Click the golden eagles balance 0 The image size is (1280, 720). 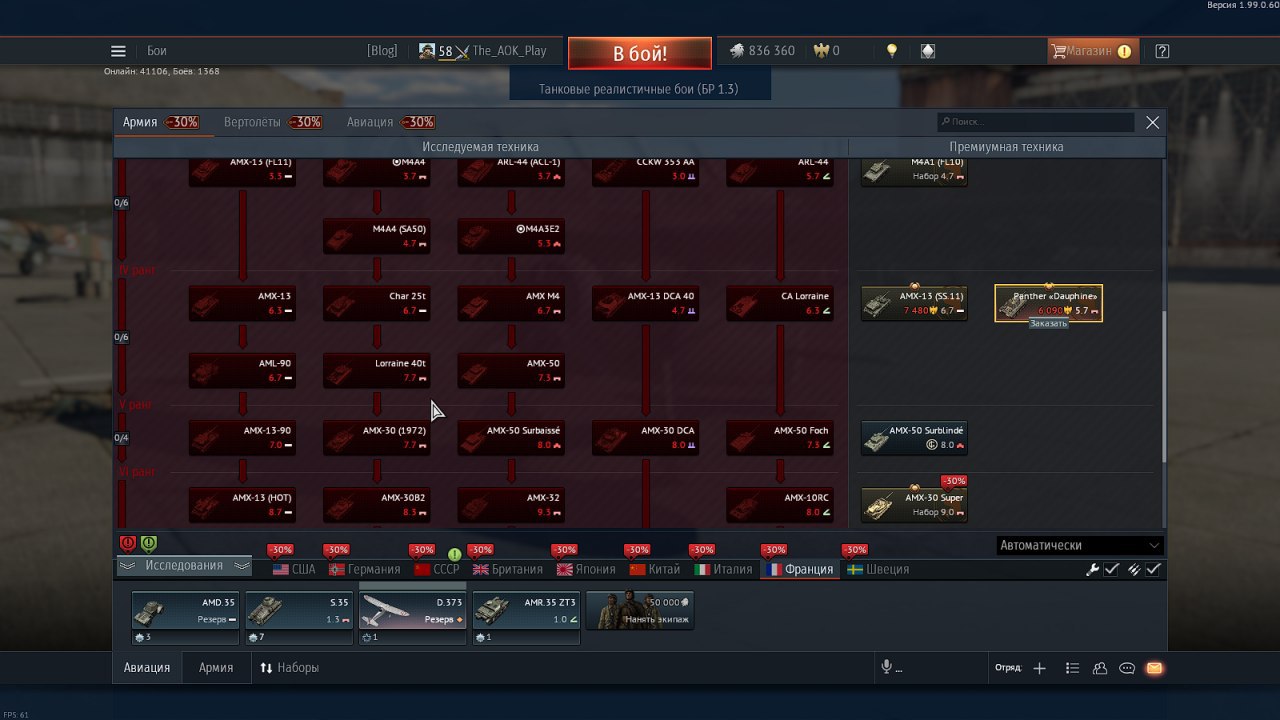tap(826, 51)
